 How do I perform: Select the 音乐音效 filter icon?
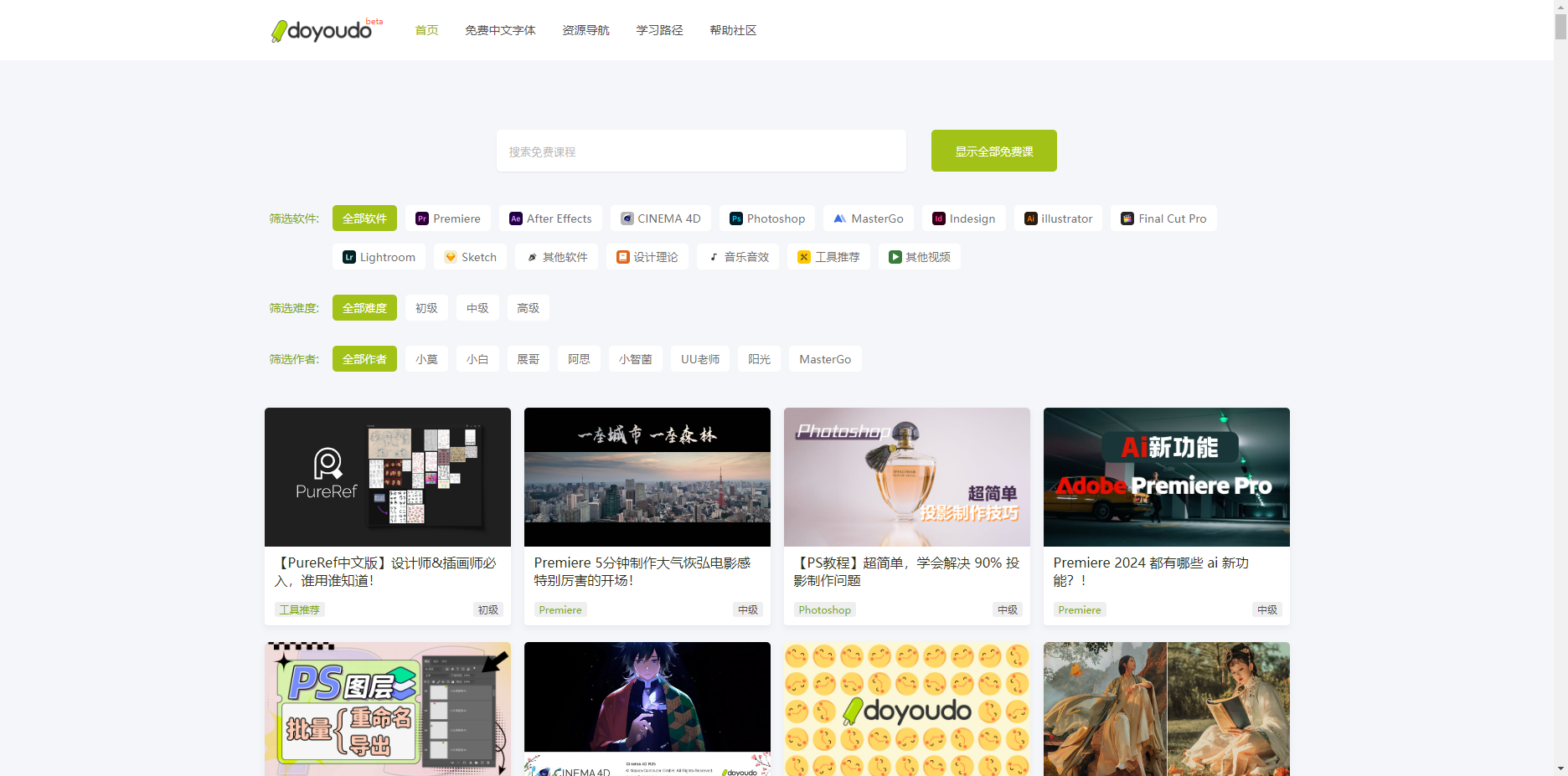click(714, 257)
